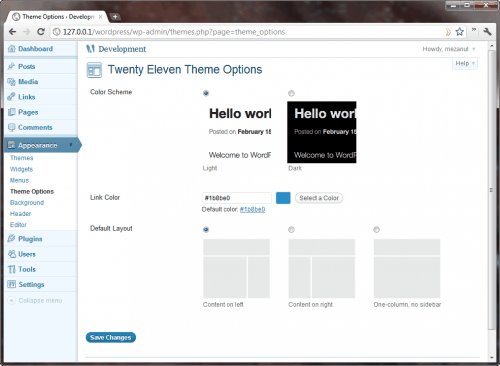The width and height of the screenshot is (500, 366).
Task: Open the extensions overflow chevron in the toolbar
Action: [474, 30]
